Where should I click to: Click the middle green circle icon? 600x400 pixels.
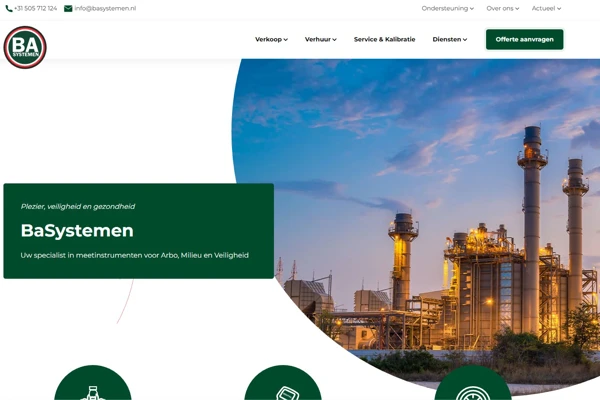[283, 386]
